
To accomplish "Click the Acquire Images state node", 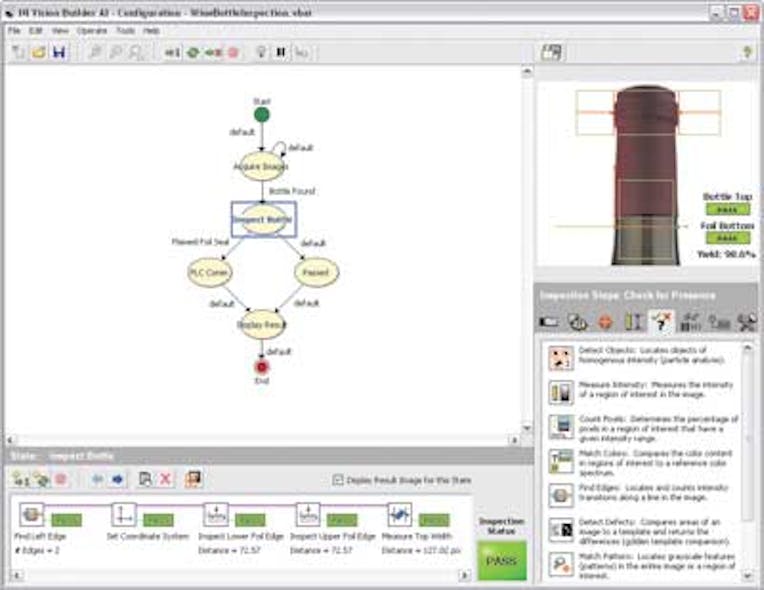I will point(261,166).
